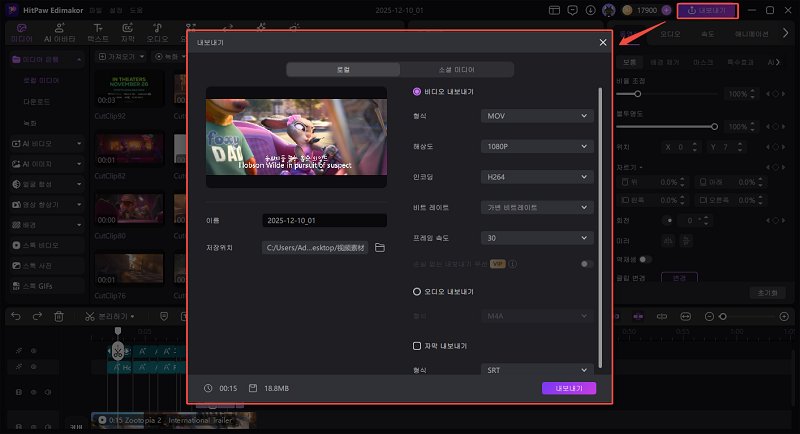This screenshot has width=800, height=434.
Task: Click the 분리하기 split scissors tool
Action: (109, 317)
